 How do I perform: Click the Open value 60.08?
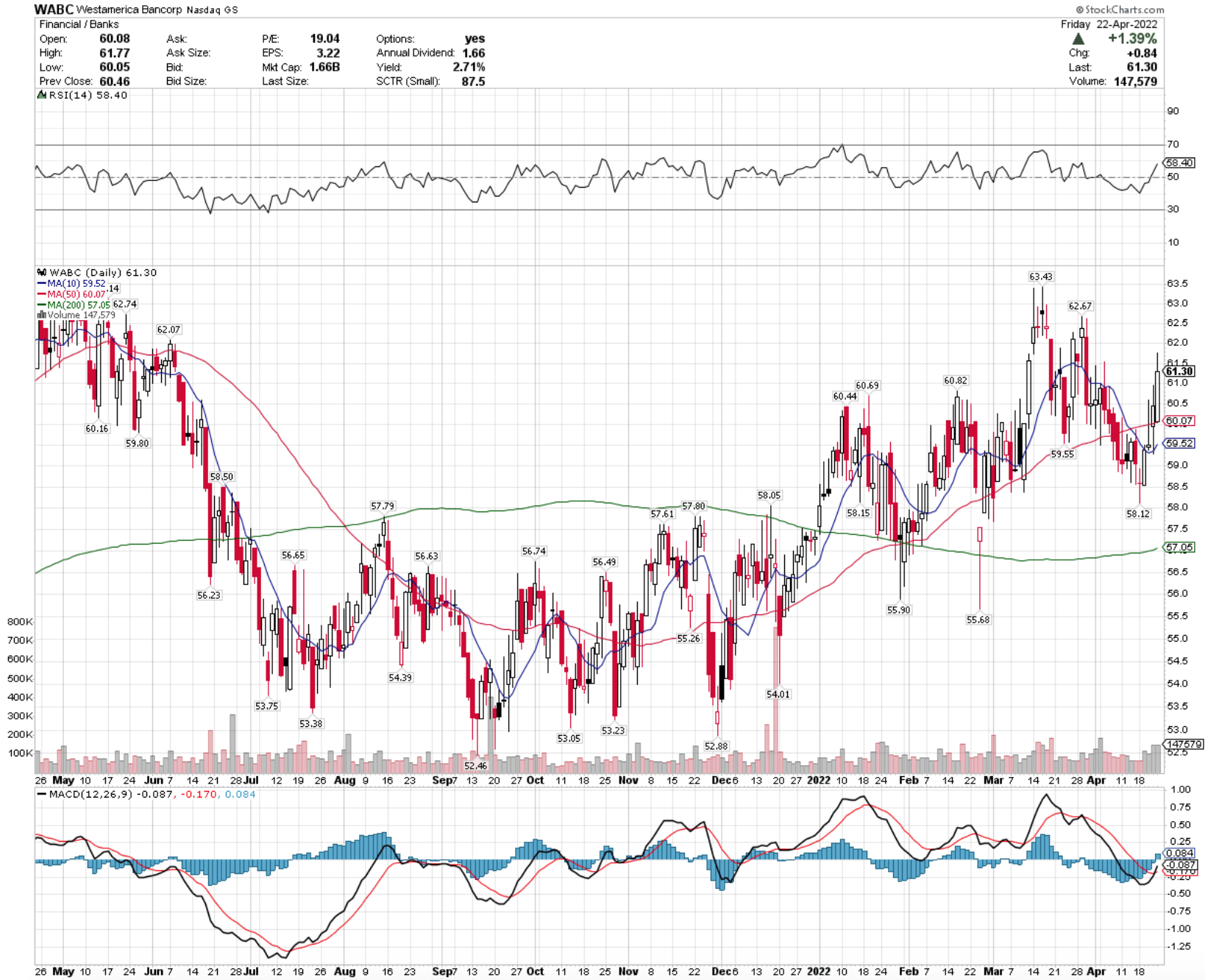[x=115, y=38]
